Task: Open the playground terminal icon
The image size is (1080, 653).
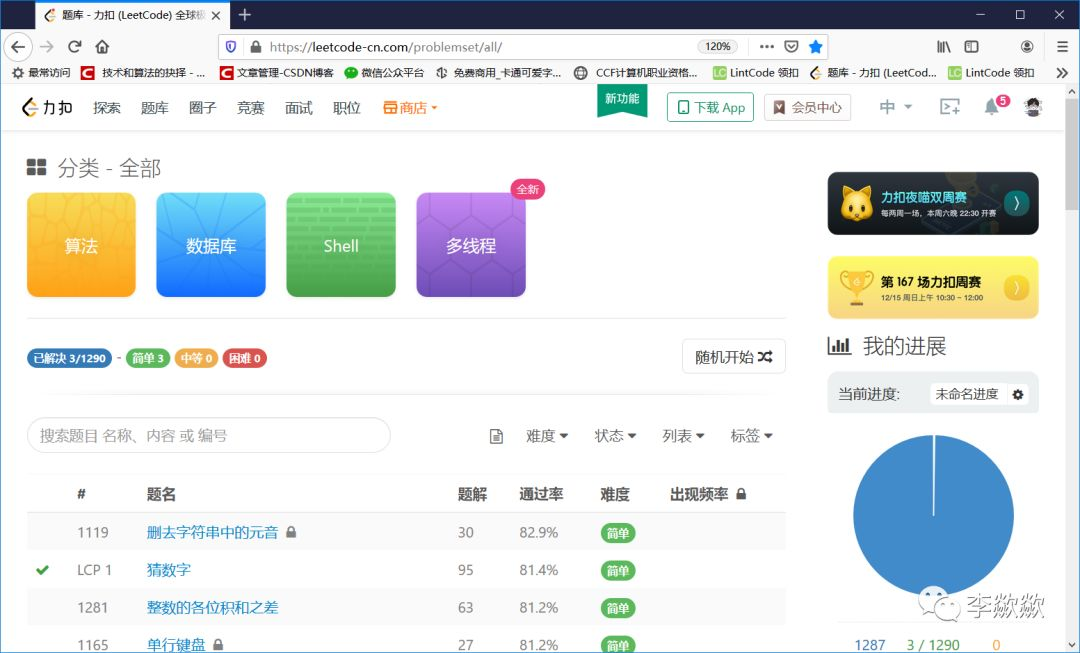Action: click(950, 107)
